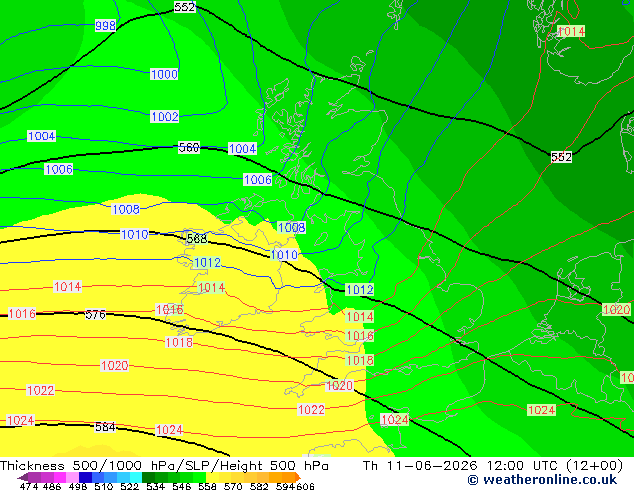Click legend value 474

click(29, 486)
